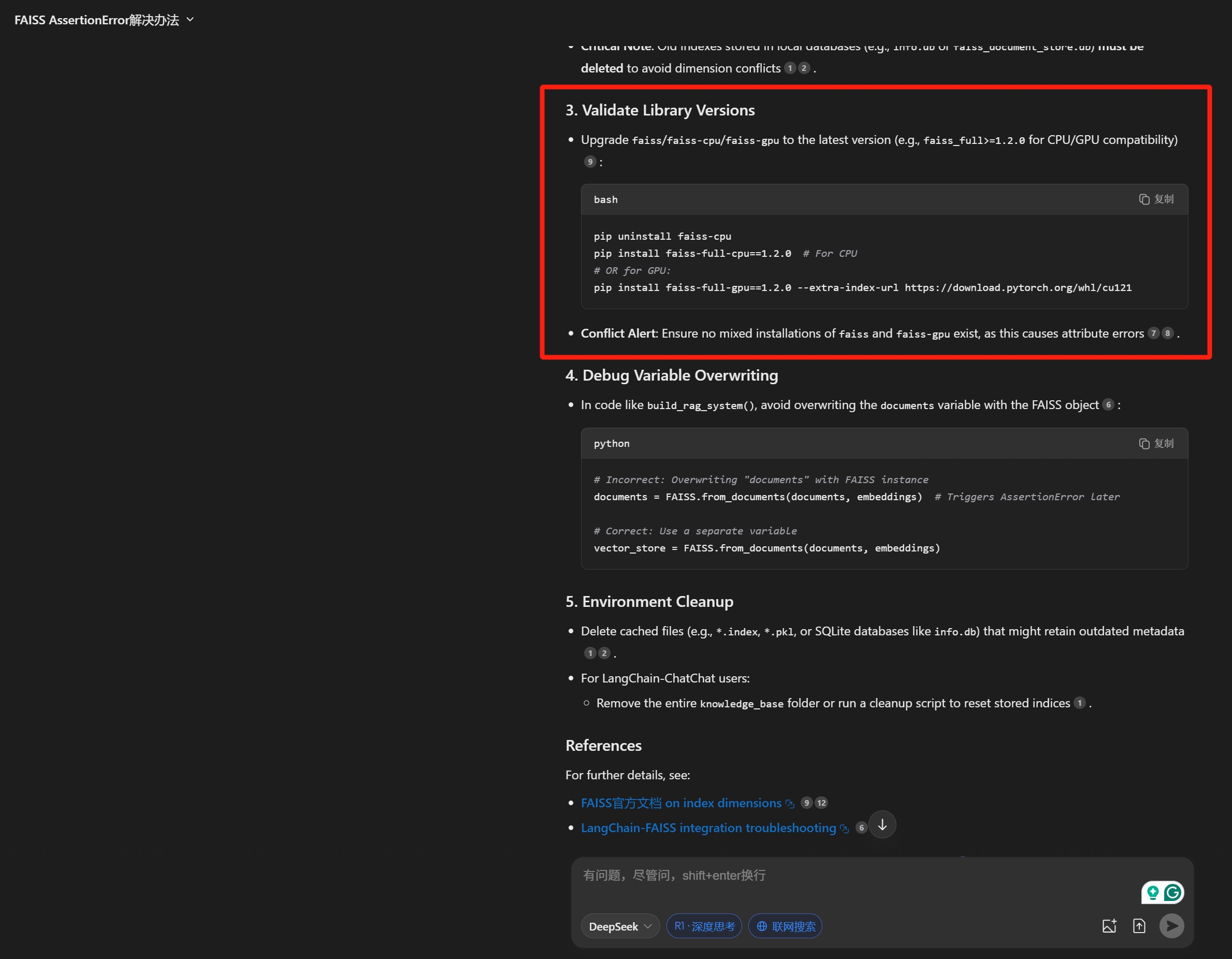The width and height of the screenshot is (1232, 959).
Task: Click the add image icon
Action: pos(1109,926)
